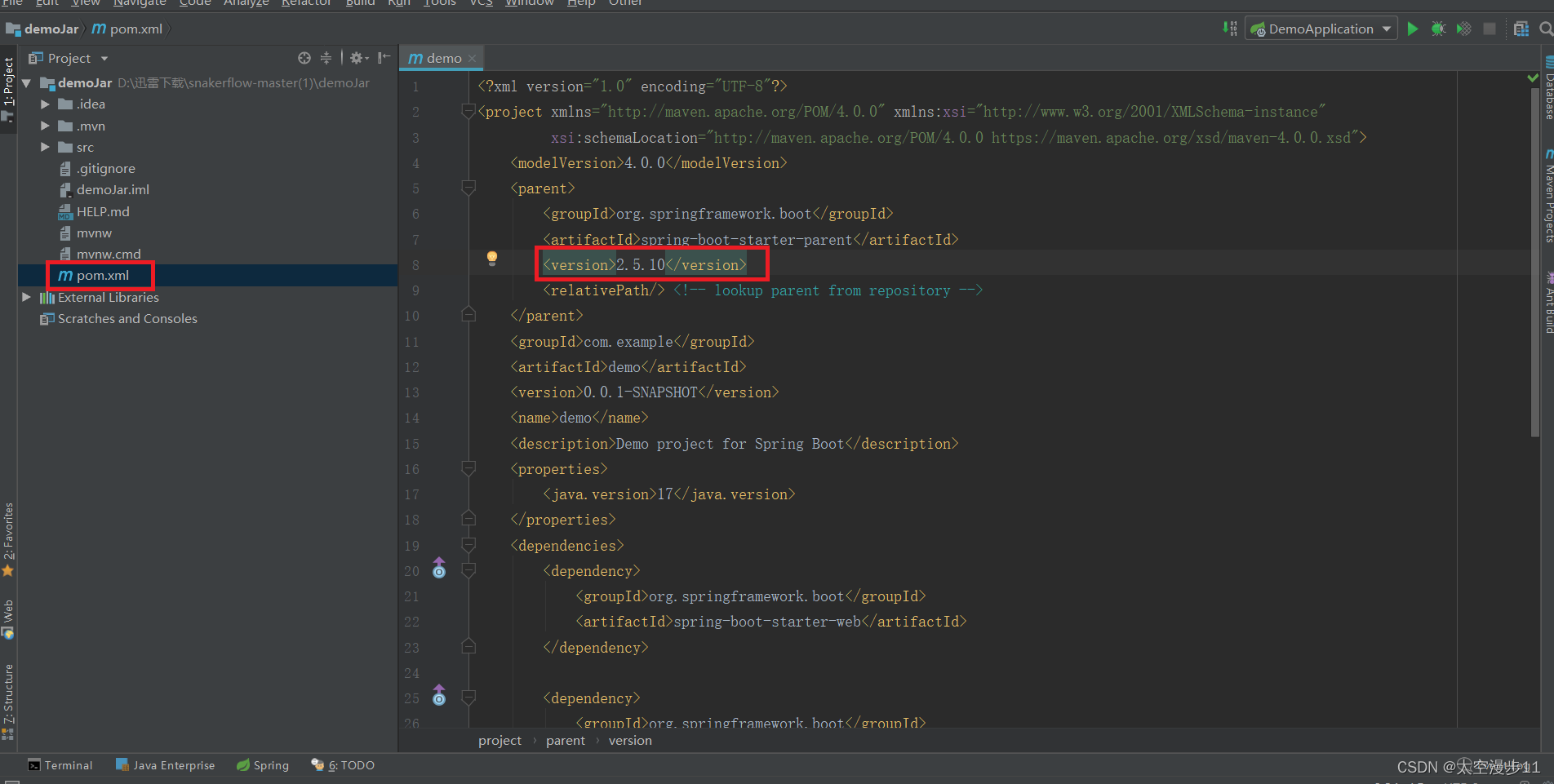Open the Spring tool window
Image resolution: width=1554 pixels, height=784 pixels.
[263, 765]
